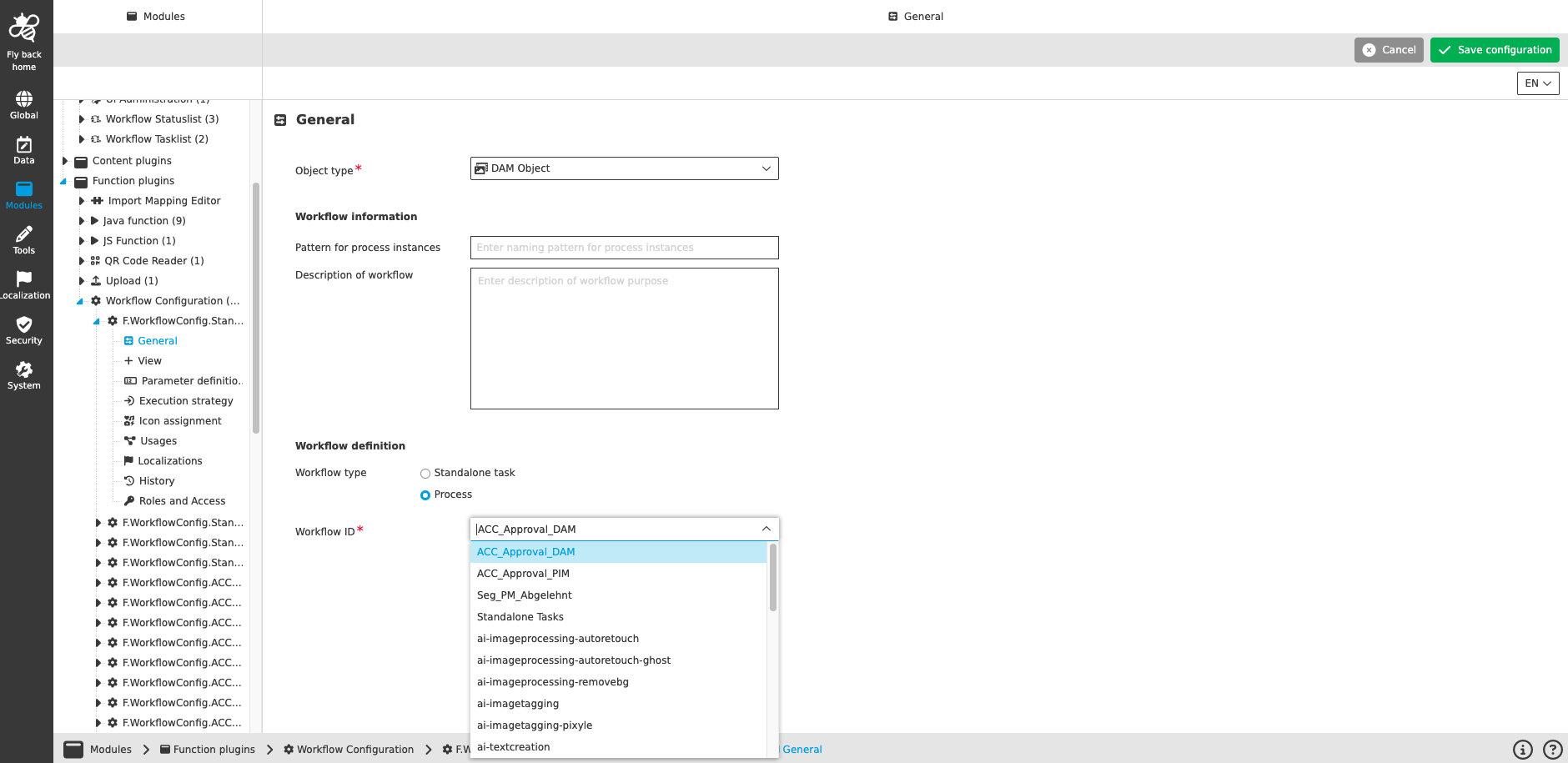Click the Fly back home logo icon

click(23, 28)
